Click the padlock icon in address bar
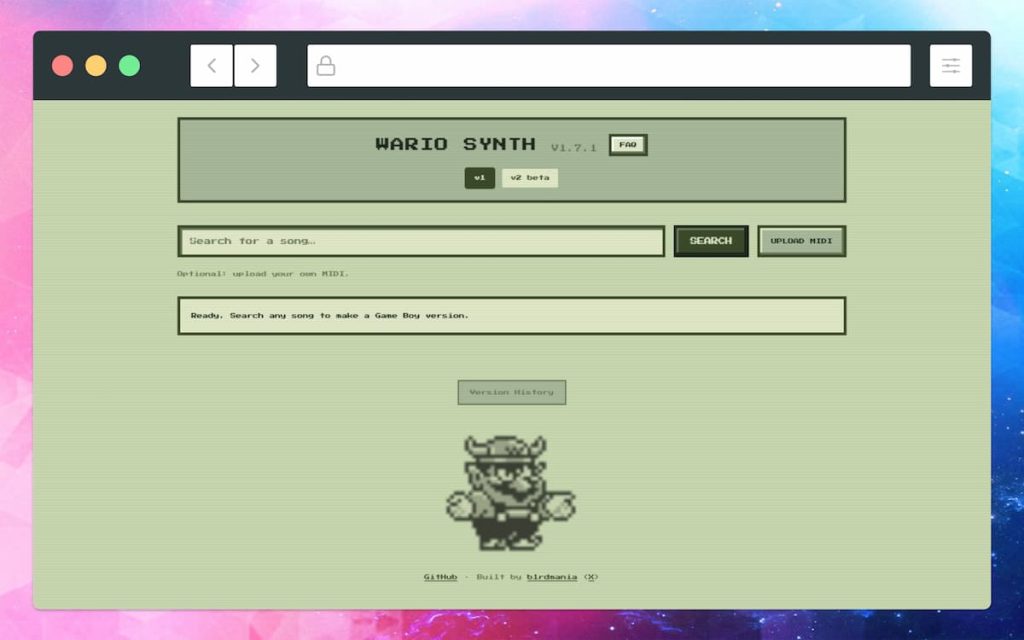This screenshot has height=640, width=1024. click(x=326, y=65)
